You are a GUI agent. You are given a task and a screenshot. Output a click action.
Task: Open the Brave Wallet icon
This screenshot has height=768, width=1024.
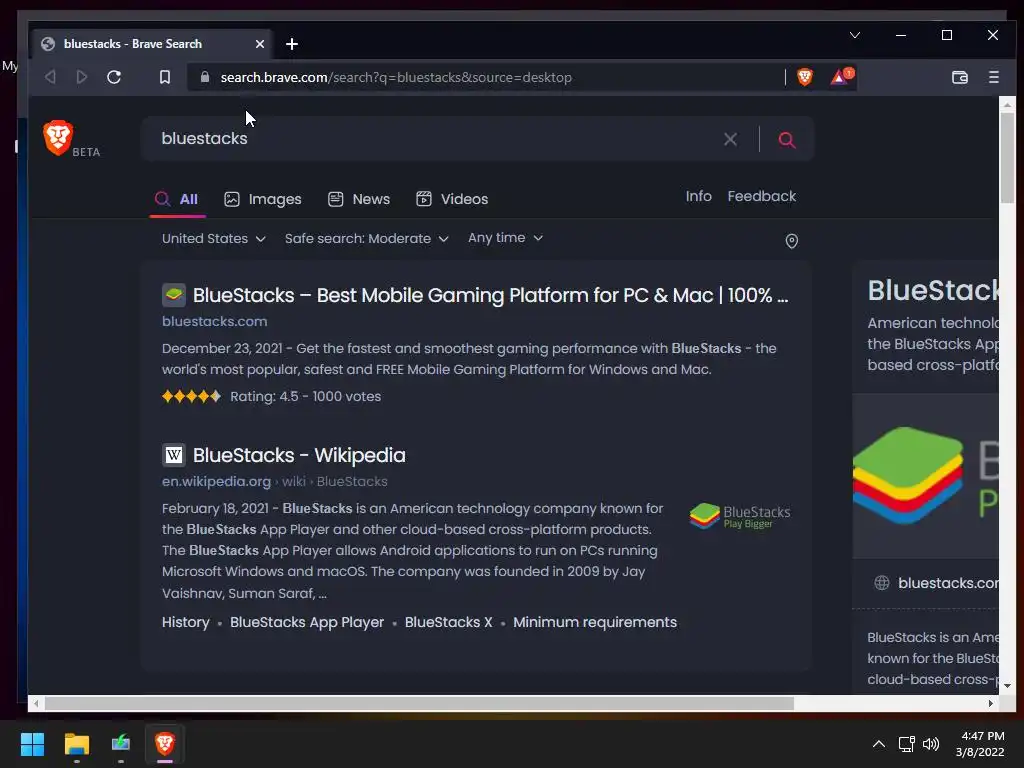pyautogui.click(x=959, y=77)
